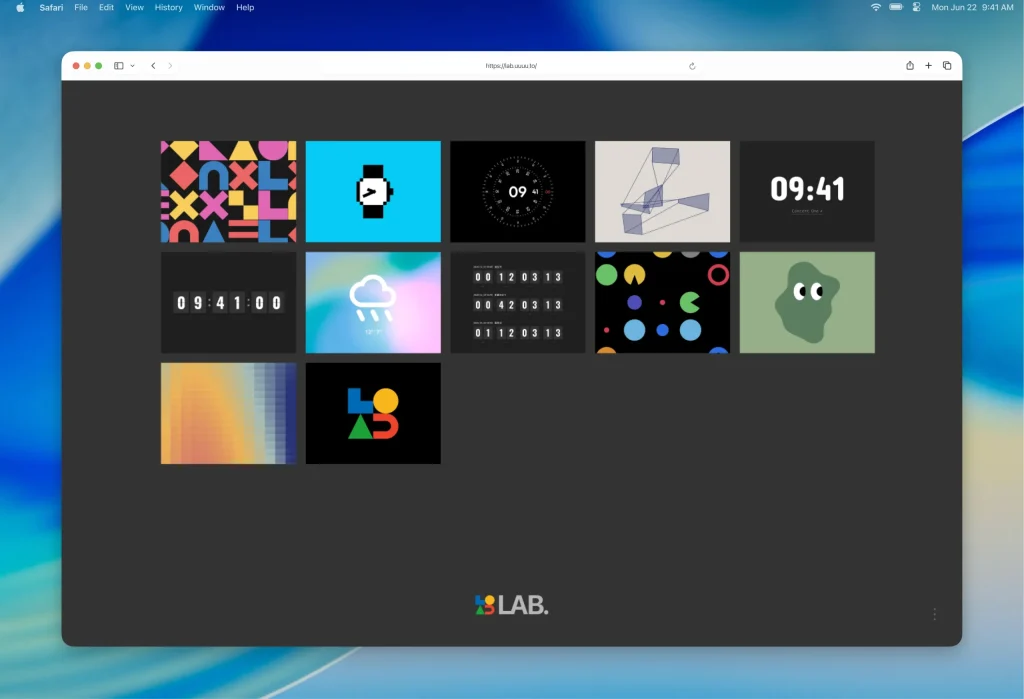Click the Safari sidebar toggle icon

click(x=118, y=66)
